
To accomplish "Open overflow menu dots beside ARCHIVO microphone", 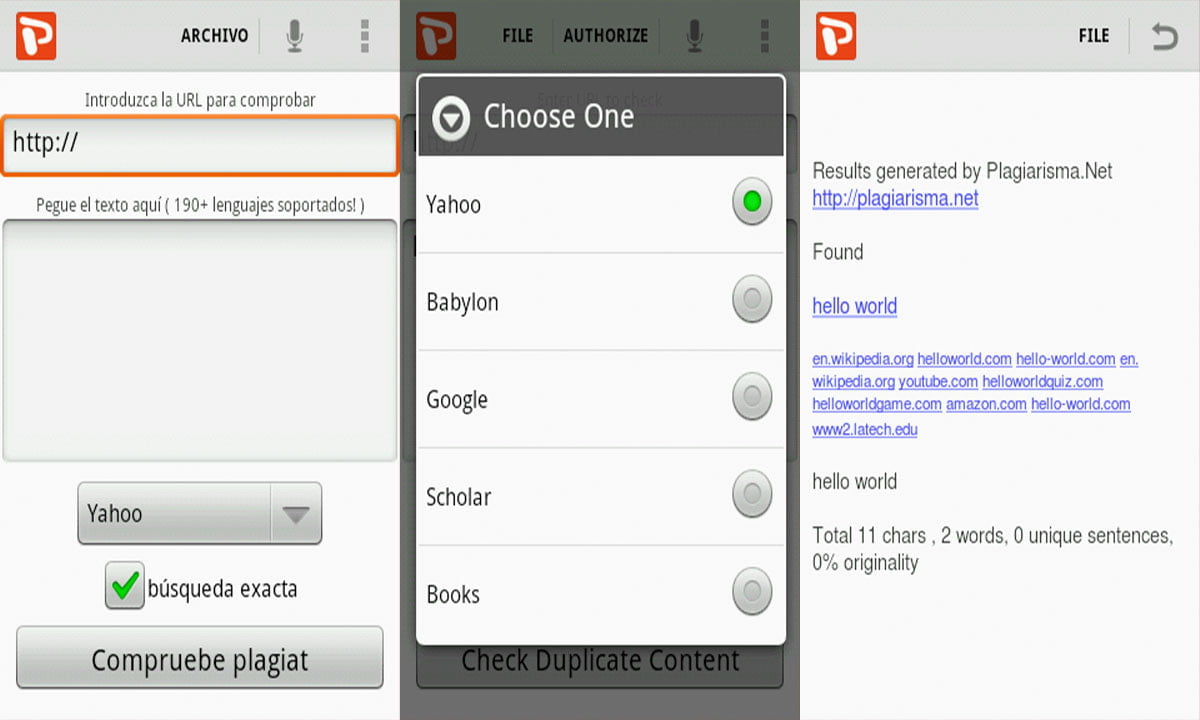I will click(x=365, y=36).
